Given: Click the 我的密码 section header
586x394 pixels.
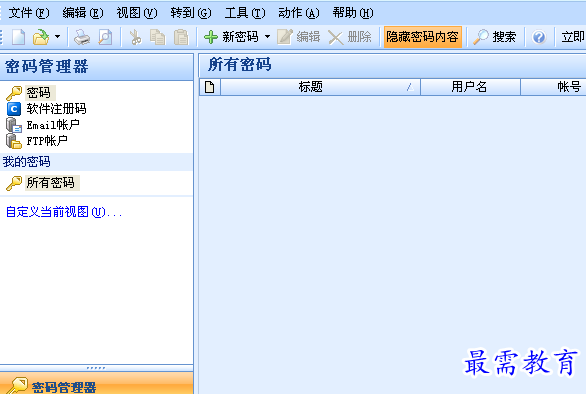Looking at the screenshot, I should (96, 162).
